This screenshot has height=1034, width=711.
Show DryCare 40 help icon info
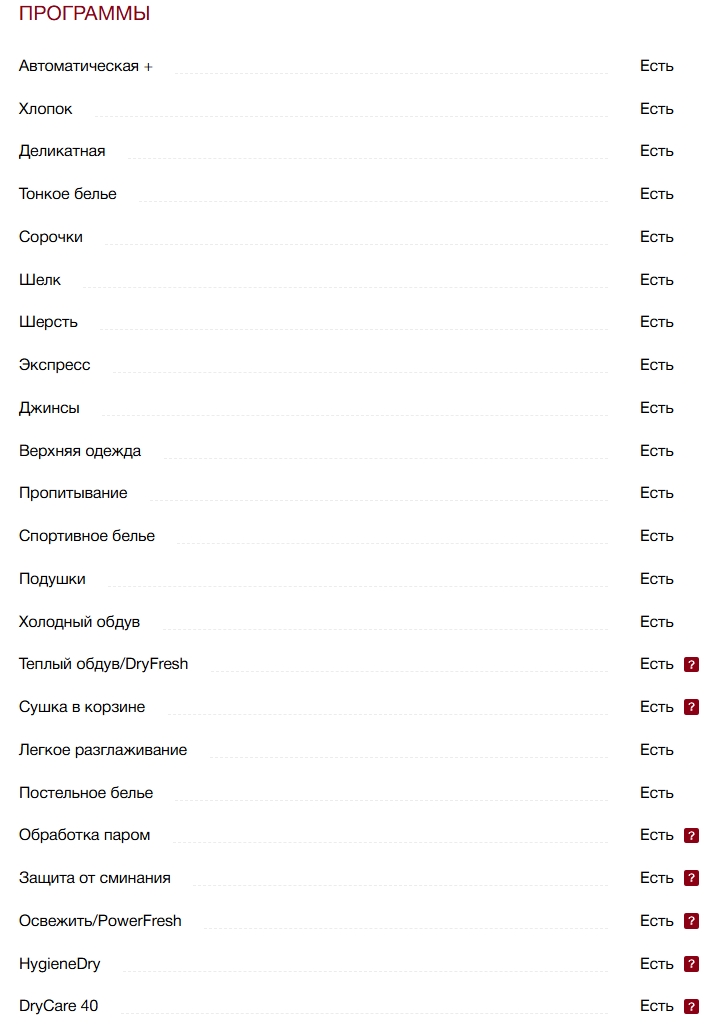[x=691, y=1007]
